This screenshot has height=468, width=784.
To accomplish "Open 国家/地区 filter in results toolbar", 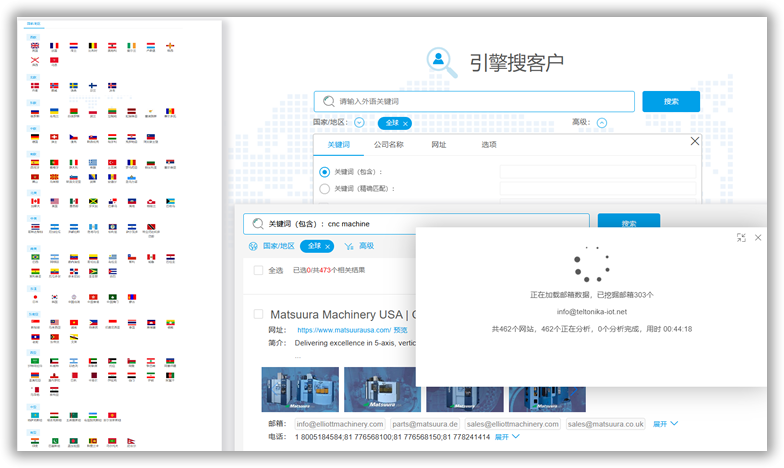I will [x=272, y=246].
